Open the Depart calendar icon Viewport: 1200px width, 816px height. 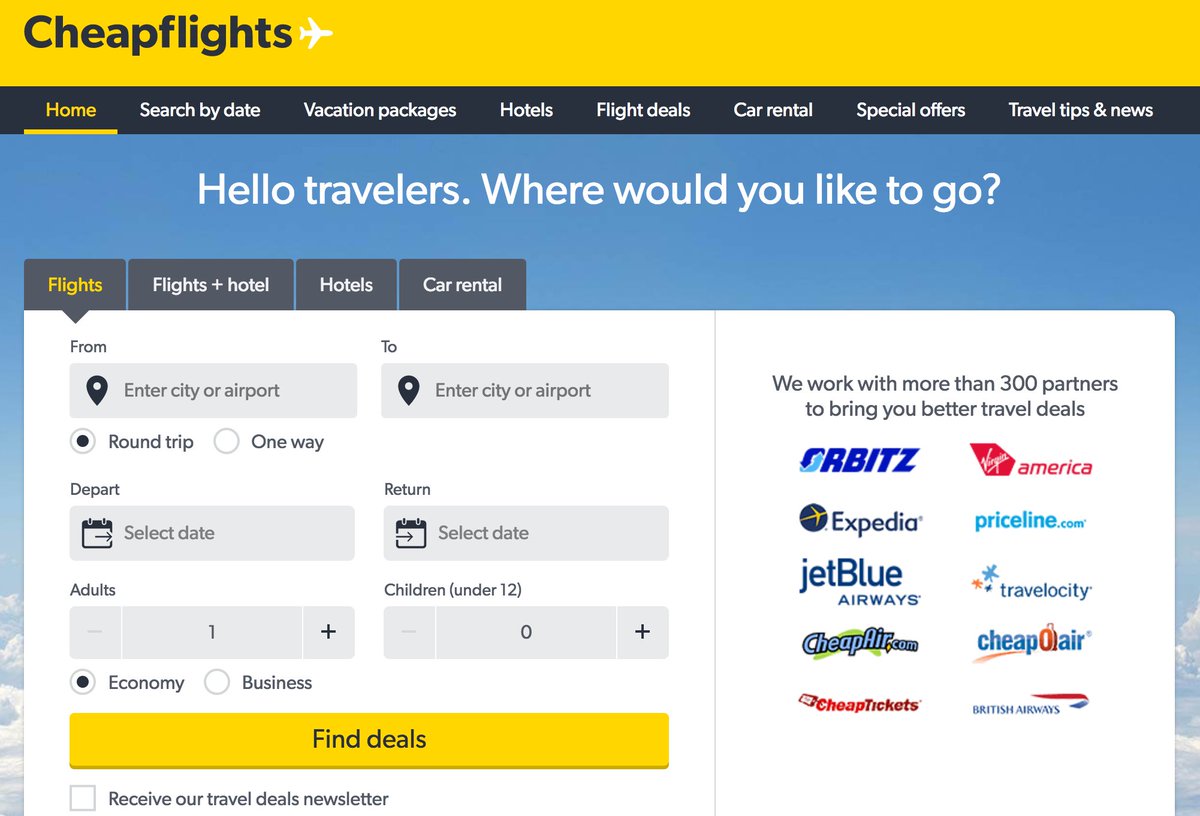[97, 533]
